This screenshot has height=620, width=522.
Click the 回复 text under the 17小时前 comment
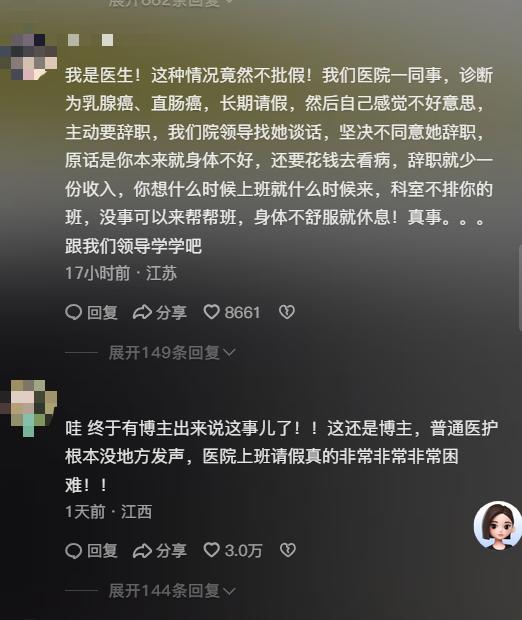[x=102, y=312]
